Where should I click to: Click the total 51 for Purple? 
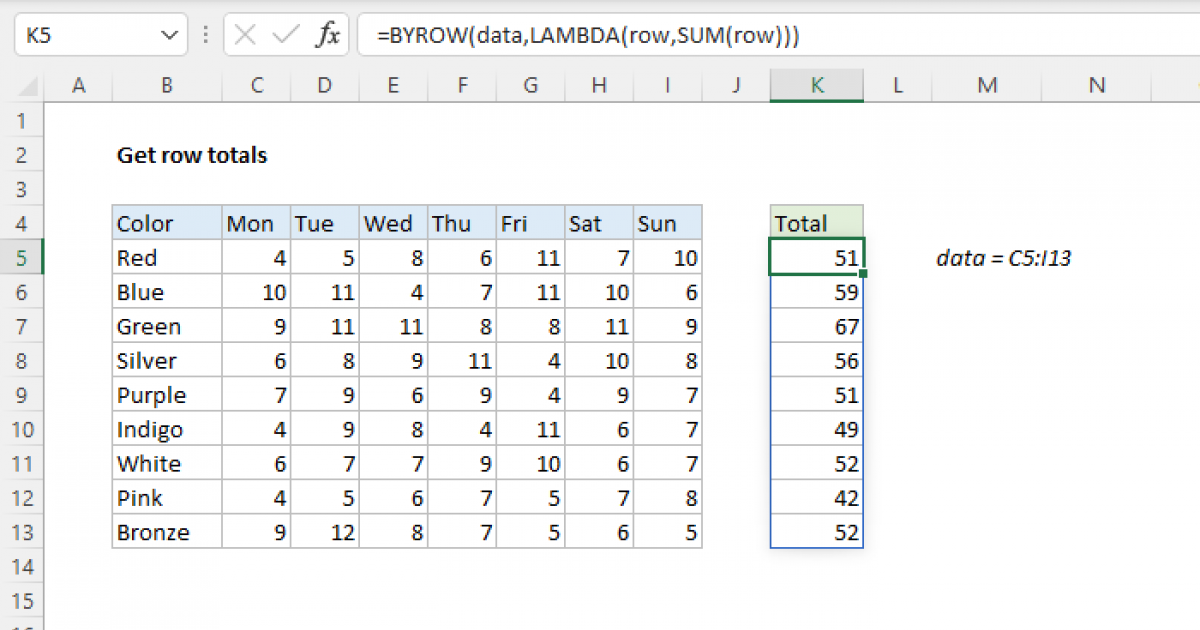tap(817, 395)
